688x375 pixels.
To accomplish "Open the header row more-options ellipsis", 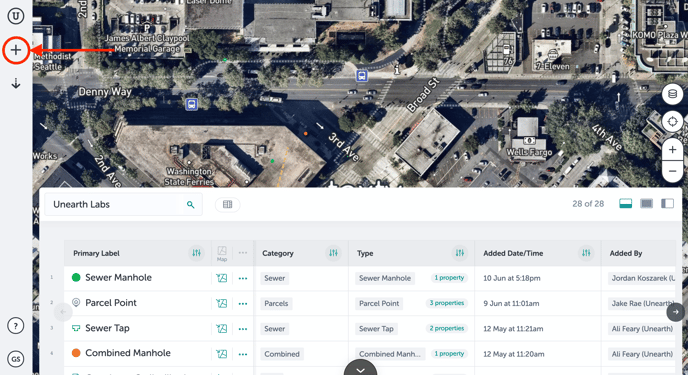I will [x=243, y=253].
